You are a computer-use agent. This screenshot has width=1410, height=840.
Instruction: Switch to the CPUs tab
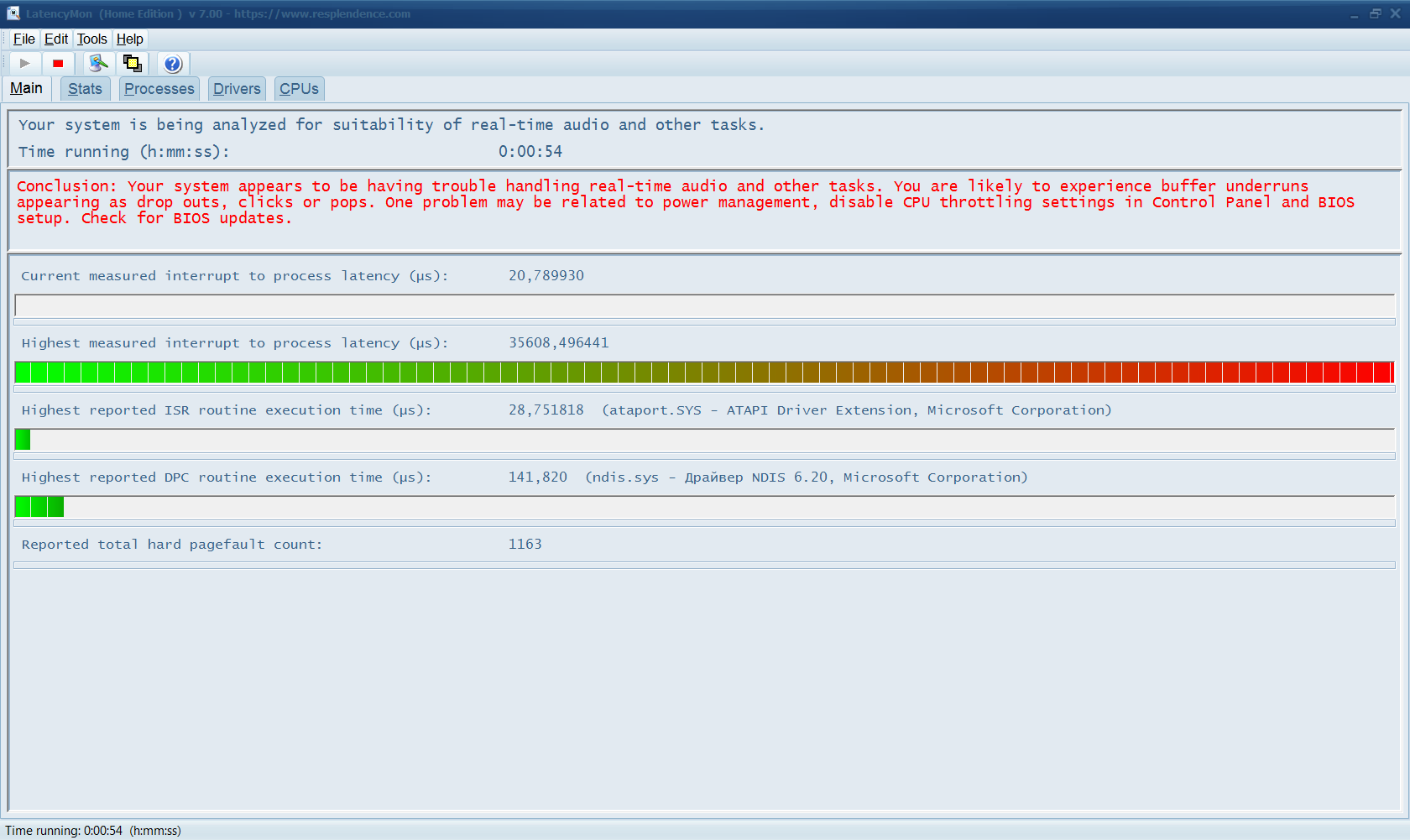(299, 89)
